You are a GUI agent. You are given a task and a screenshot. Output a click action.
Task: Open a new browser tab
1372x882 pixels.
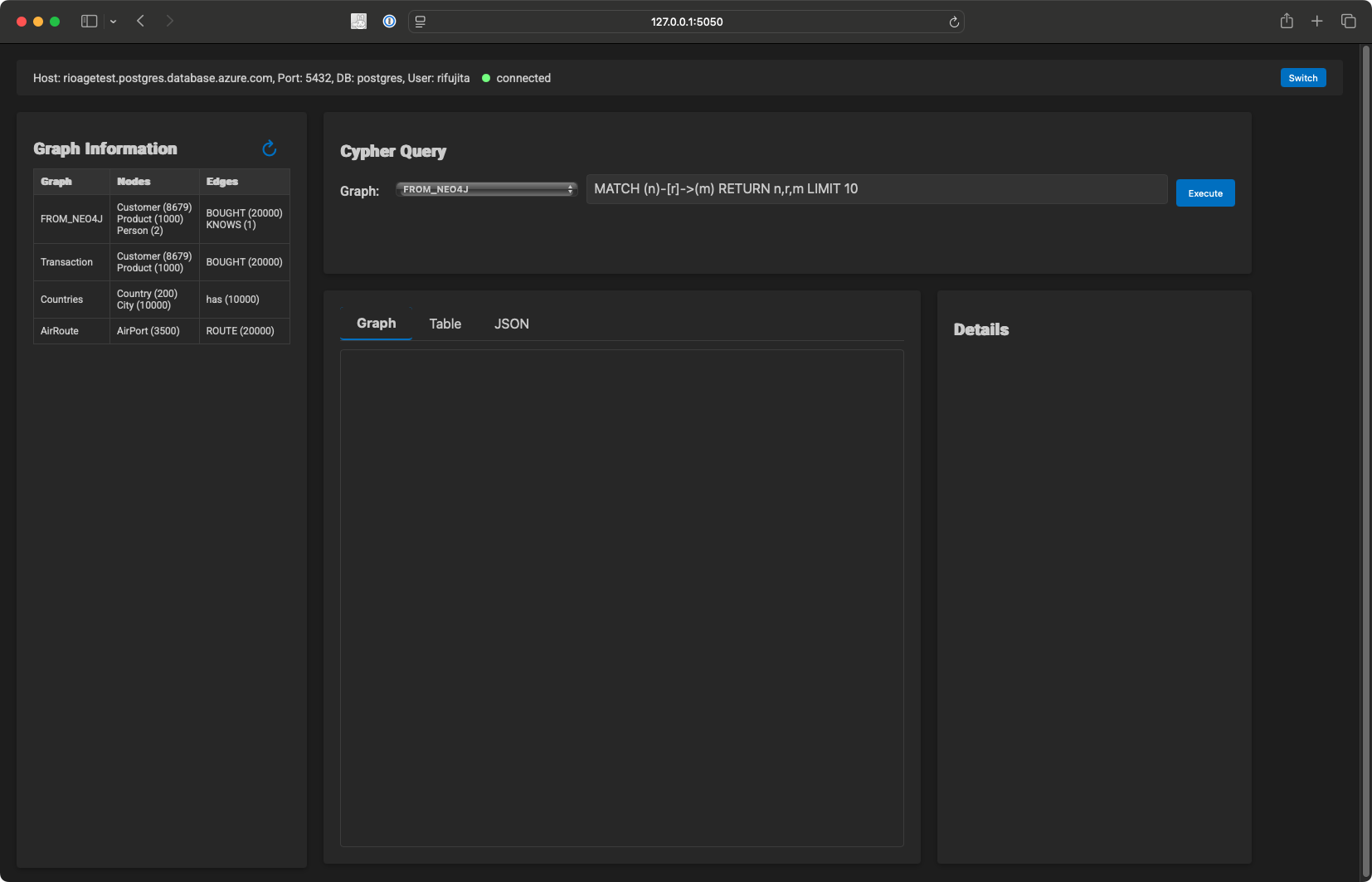pos(1316,21)
